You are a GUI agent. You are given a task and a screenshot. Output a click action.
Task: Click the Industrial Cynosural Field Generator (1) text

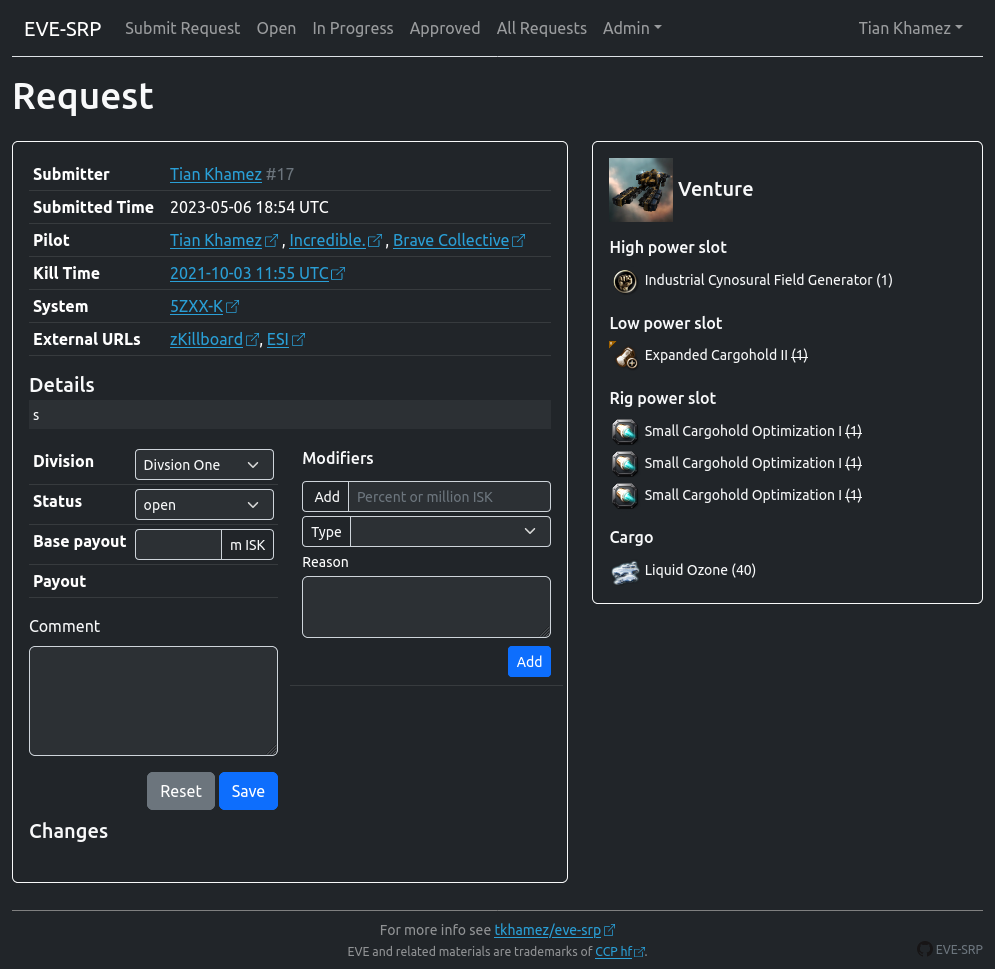(x=768, y=280)
